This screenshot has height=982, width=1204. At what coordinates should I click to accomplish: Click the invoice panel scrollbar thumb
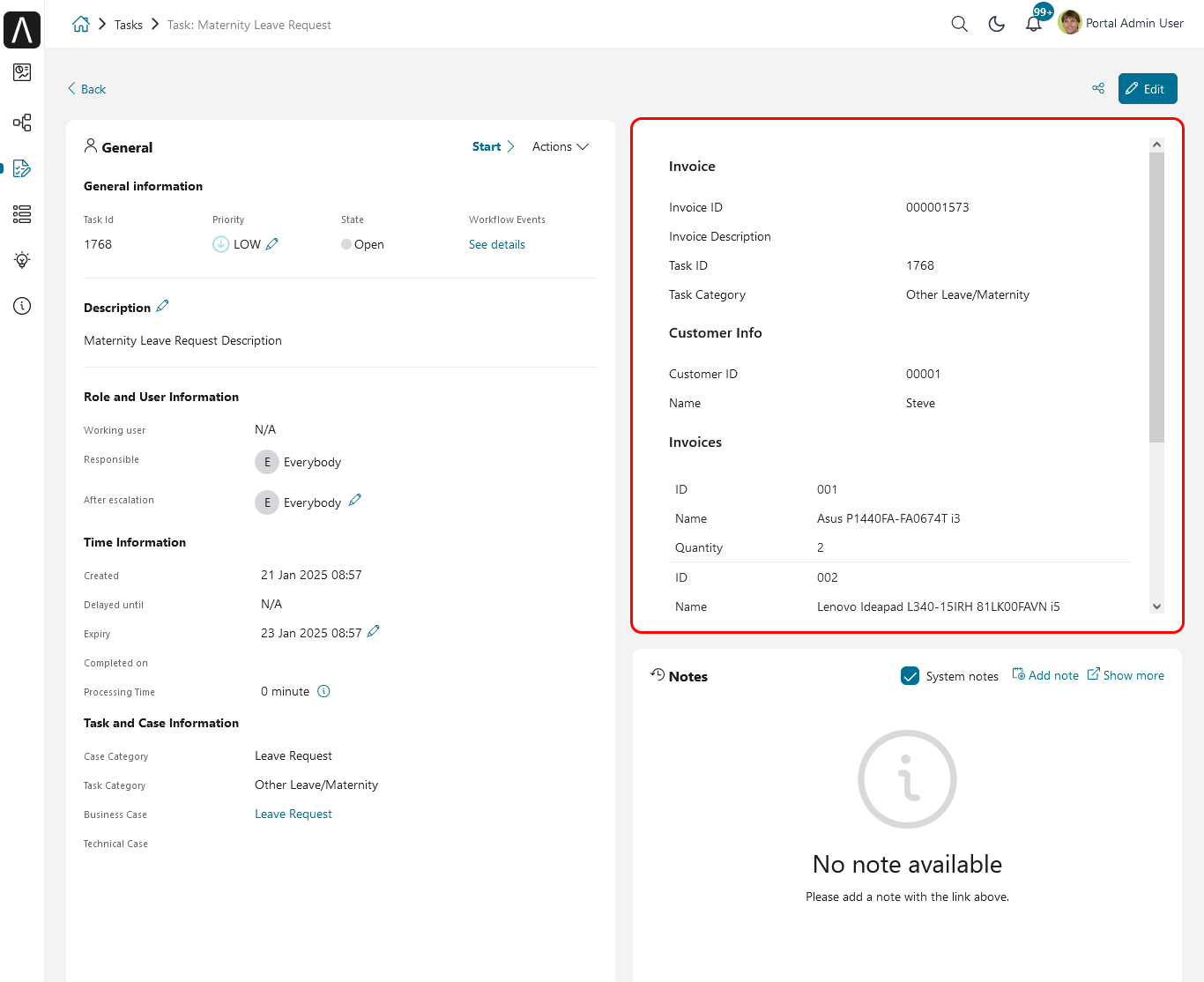1157,297
